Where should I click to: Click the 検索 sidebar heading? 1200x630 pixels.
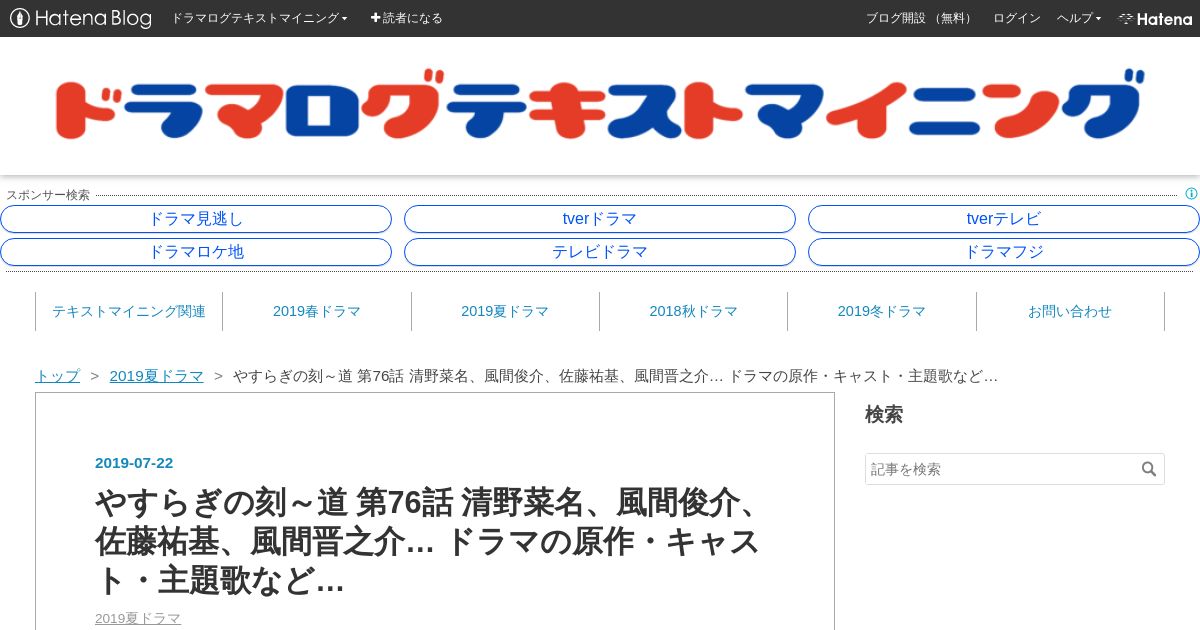click(x=884, y=414)
